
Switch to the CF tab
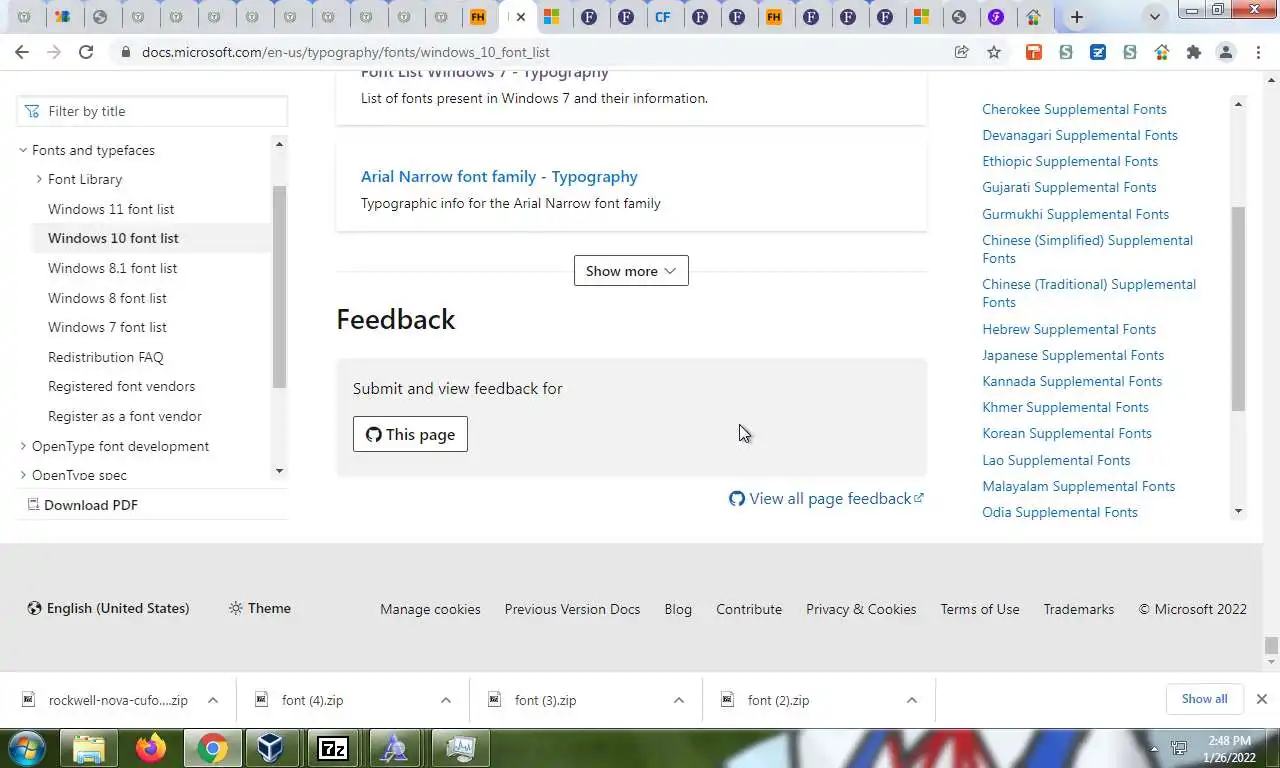click(x=662, y=17)
